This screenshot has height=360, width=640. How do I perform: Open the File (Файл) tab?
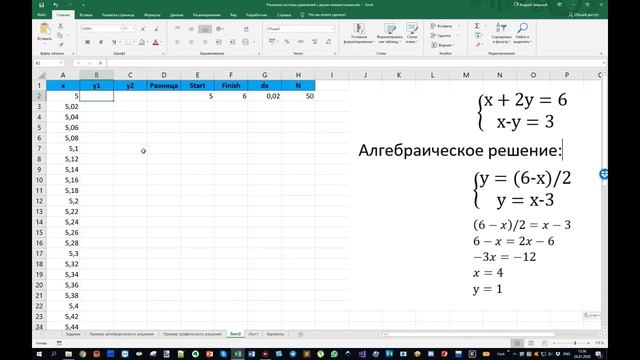tap(41, 15)
